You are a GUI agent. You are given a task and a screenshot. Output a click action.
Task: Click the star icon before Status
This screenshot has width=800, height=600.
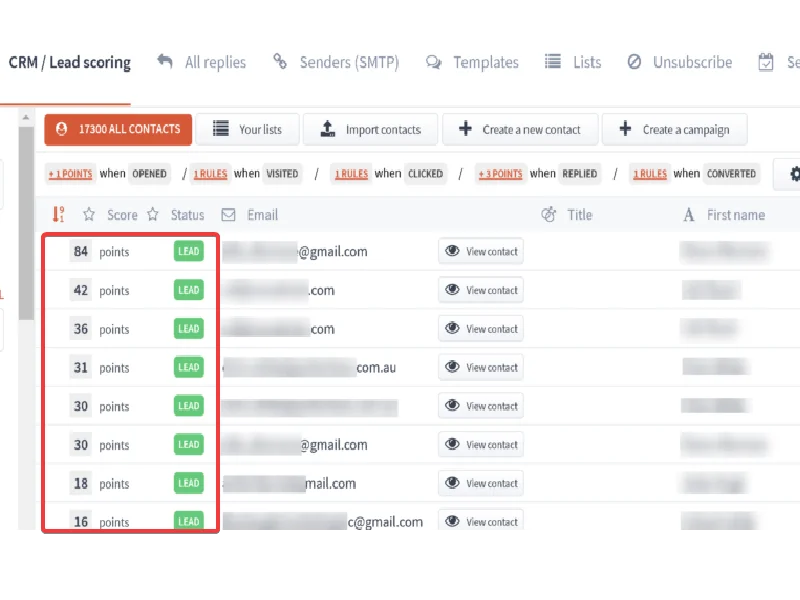coord(153,214)
